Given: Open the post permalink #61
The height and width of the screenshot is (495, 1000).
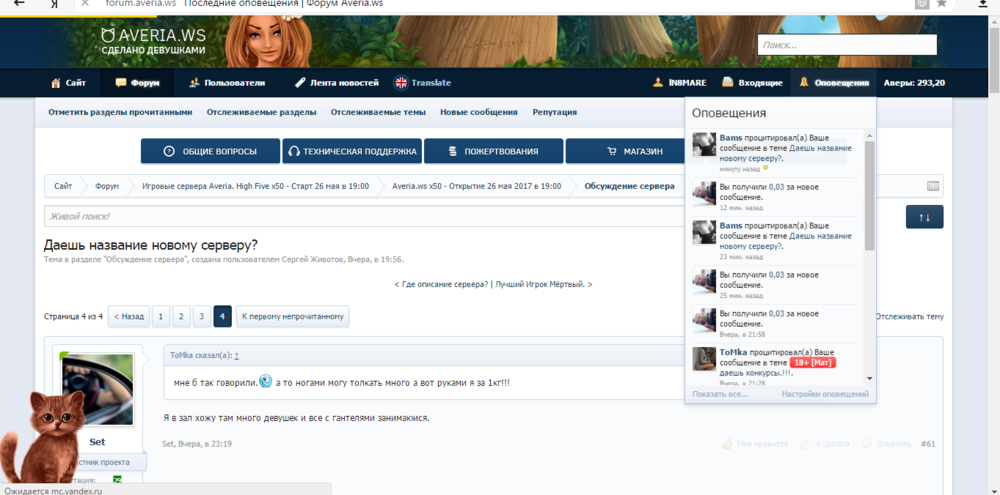Looking at the screenshot, I should (928, 444).
